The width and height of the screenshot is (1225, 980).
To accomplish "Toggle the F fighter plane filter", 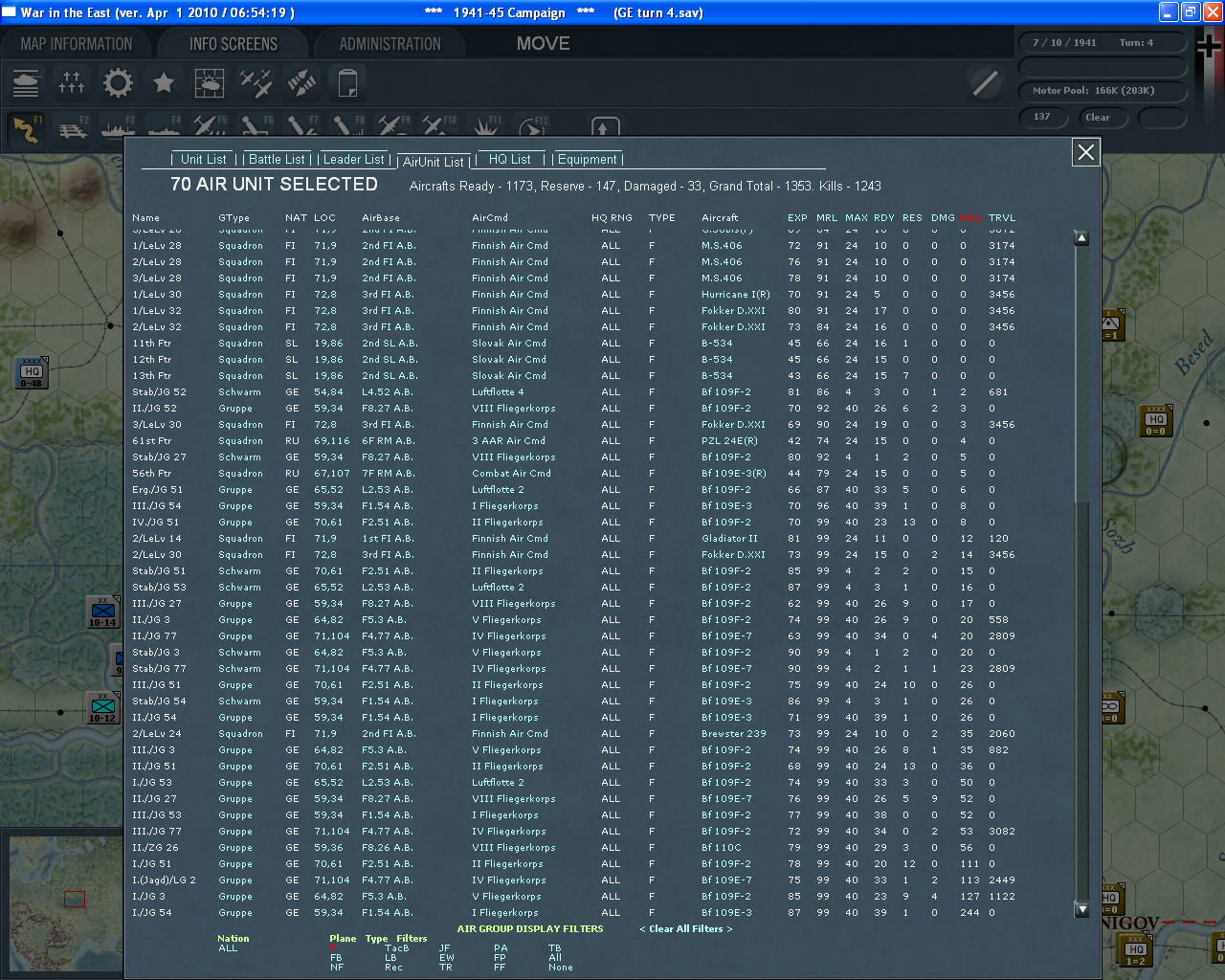I will [333, 948].
